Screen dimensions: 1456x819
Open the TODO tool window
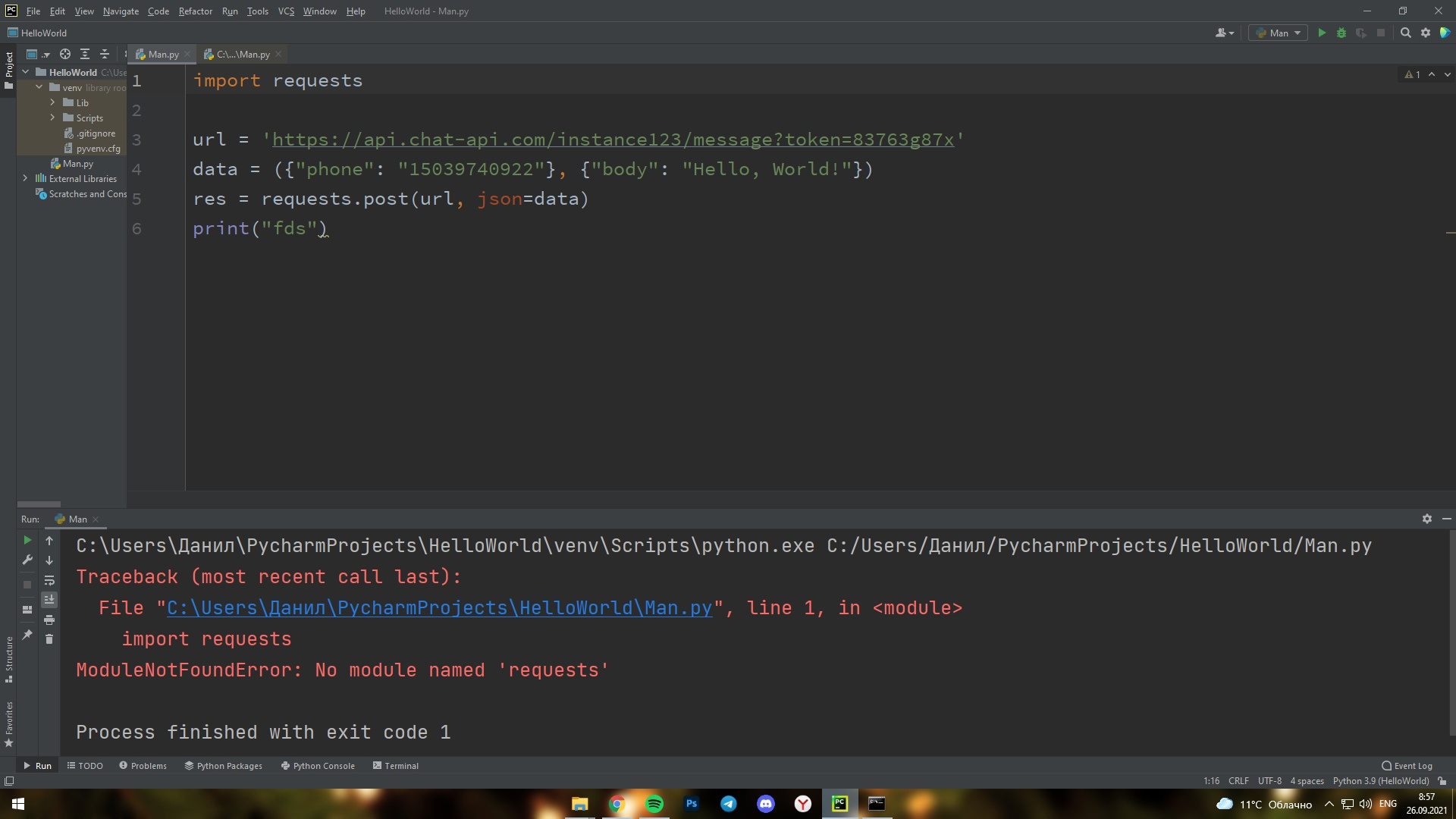coord(85,765)
